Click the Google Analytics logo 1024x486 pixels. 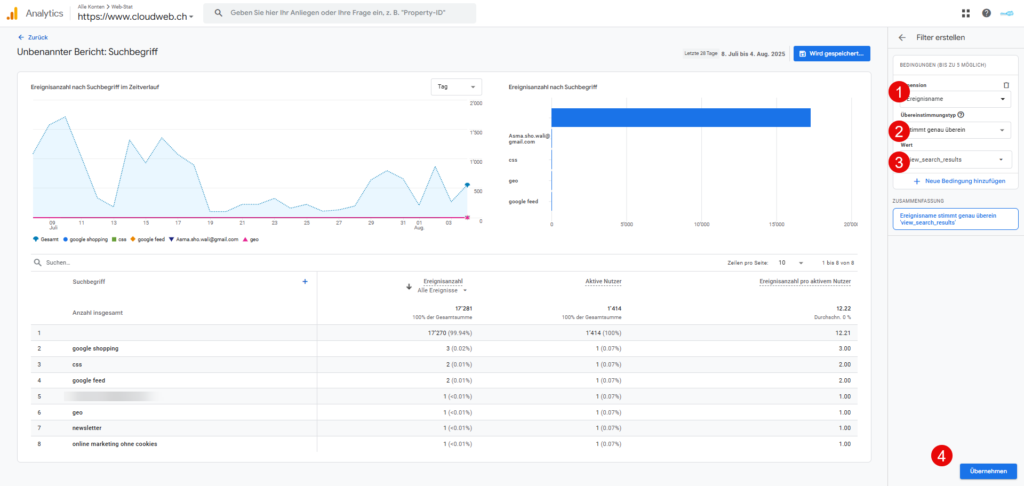point(13,13)
